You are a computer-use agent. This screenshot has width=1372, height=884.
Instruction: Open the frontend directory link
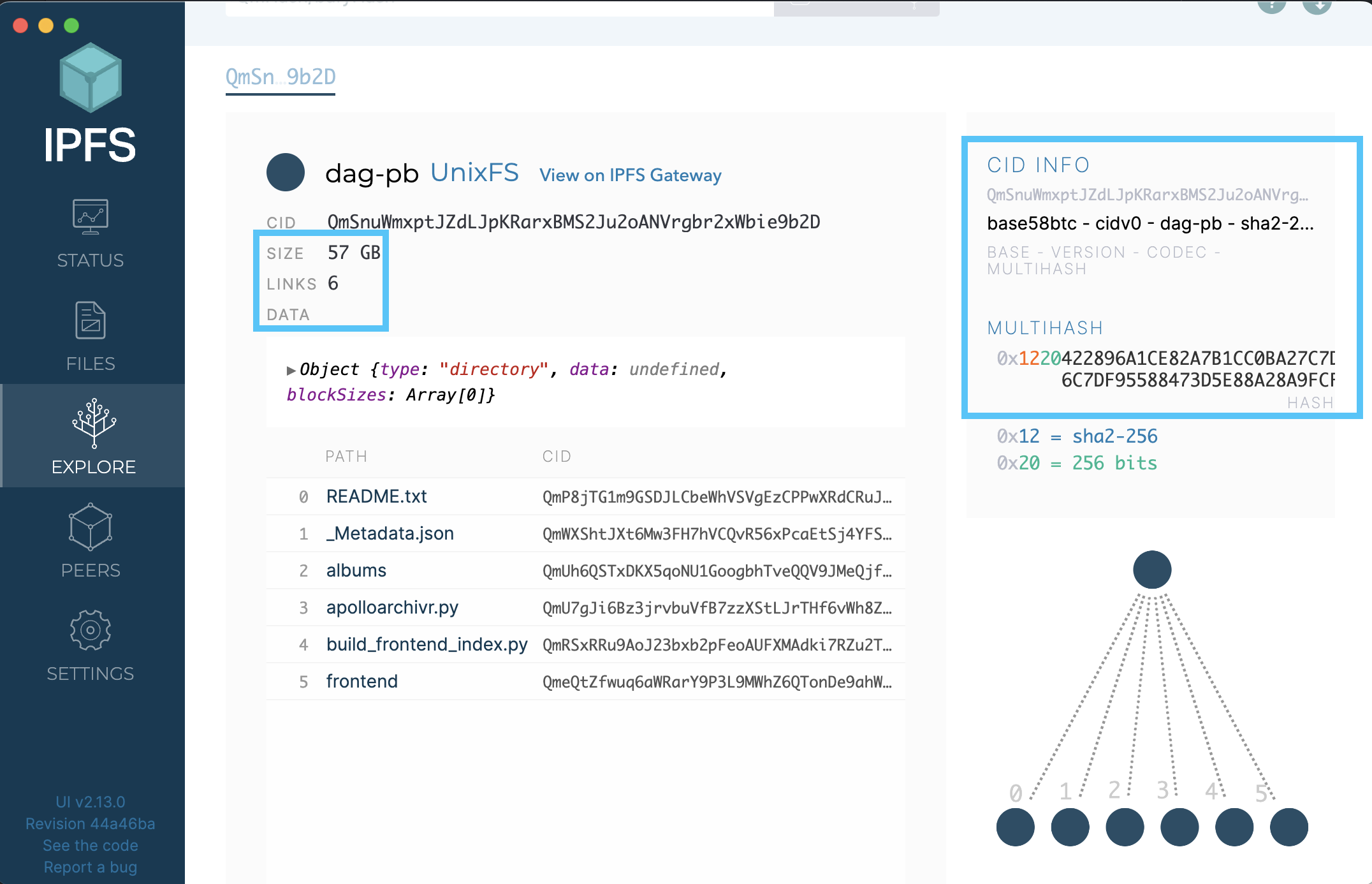(x=362, y=681)
